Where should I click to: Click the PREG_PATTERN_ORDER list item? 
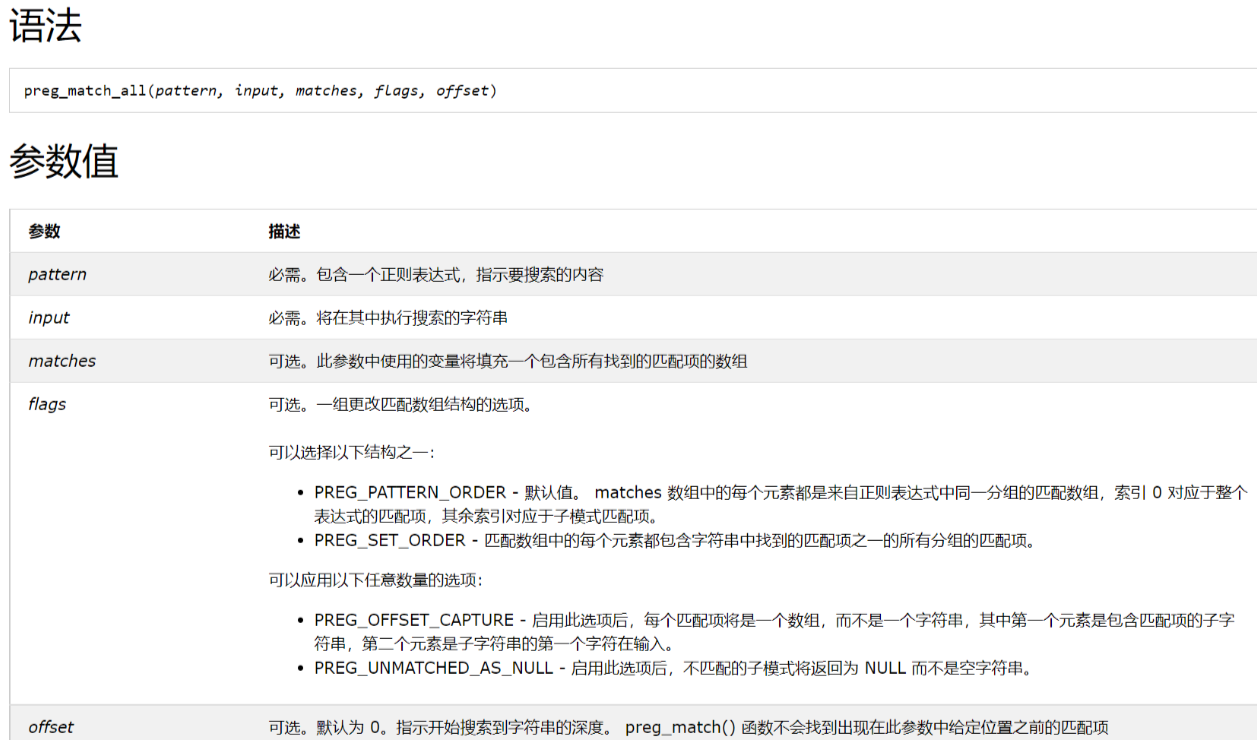click(781, 504)
